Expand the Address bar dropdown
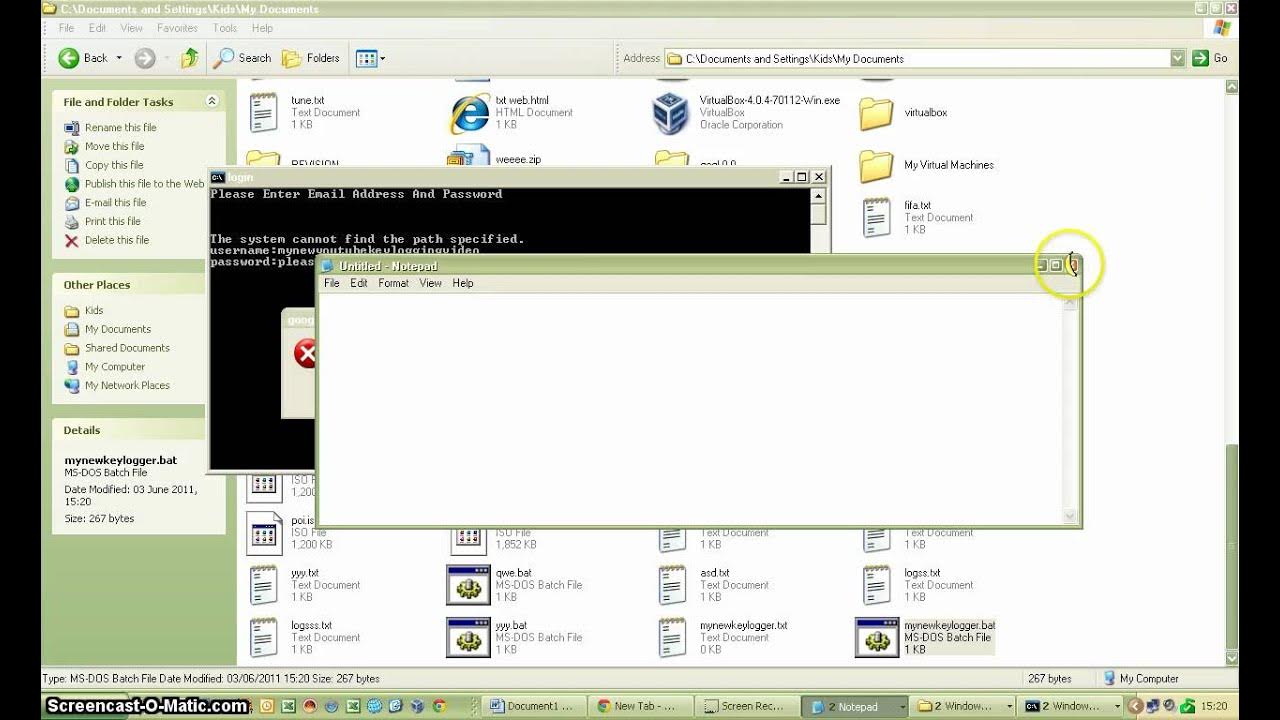 pos(1177,58)
